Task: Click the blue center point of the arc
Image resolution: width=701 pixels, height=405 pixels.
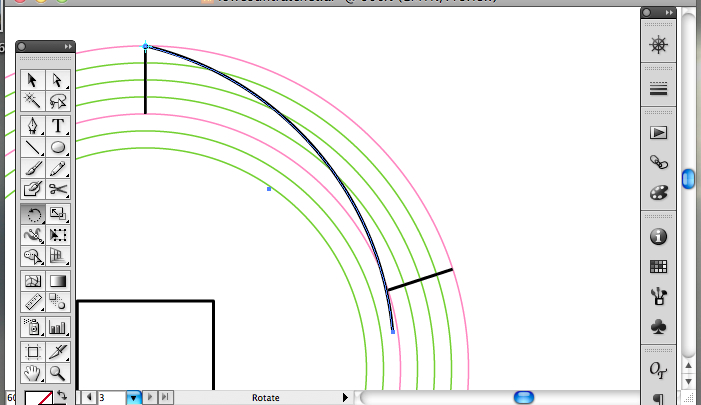Action: pos(269,189)
